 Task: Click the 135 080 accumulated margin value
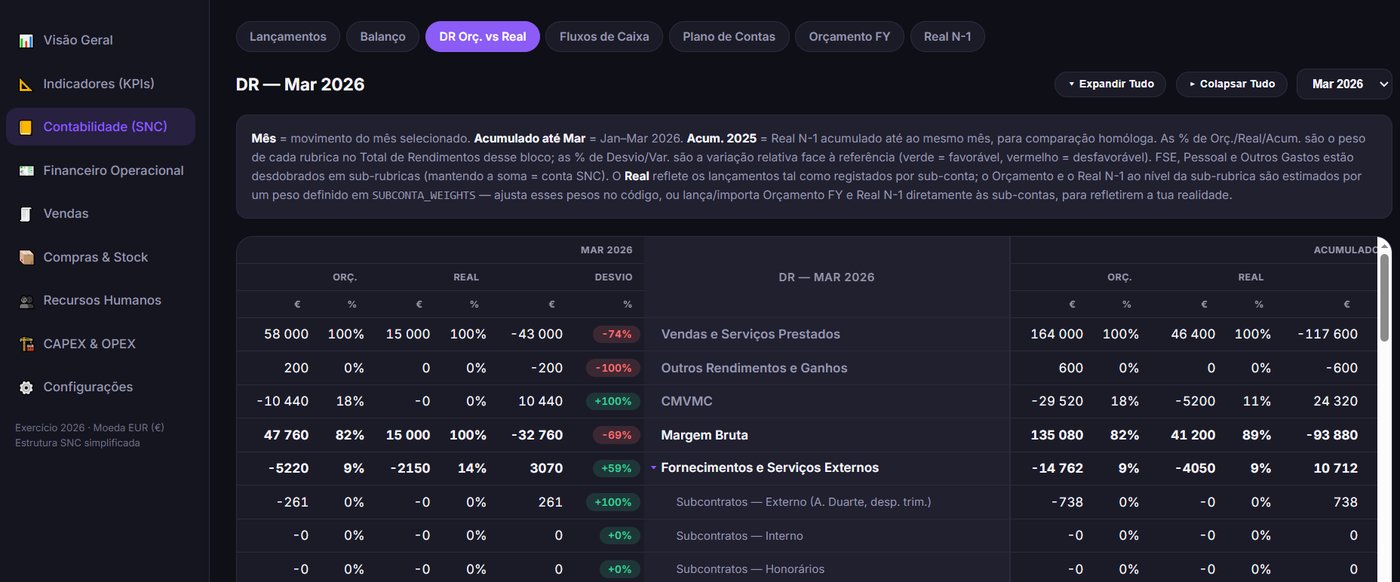[1057, 435]
